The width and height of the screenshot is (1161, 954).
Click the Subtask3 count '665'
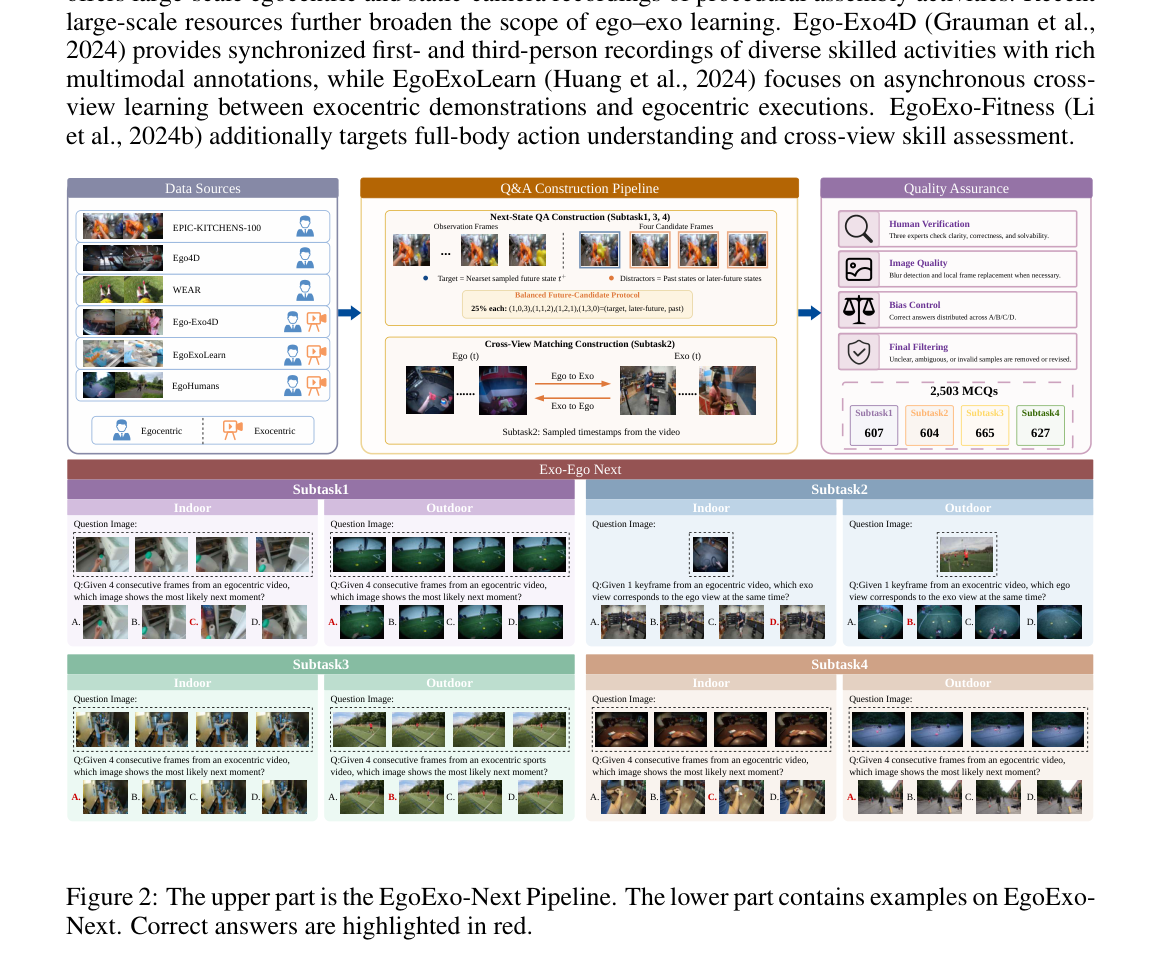tap(985, 433)
